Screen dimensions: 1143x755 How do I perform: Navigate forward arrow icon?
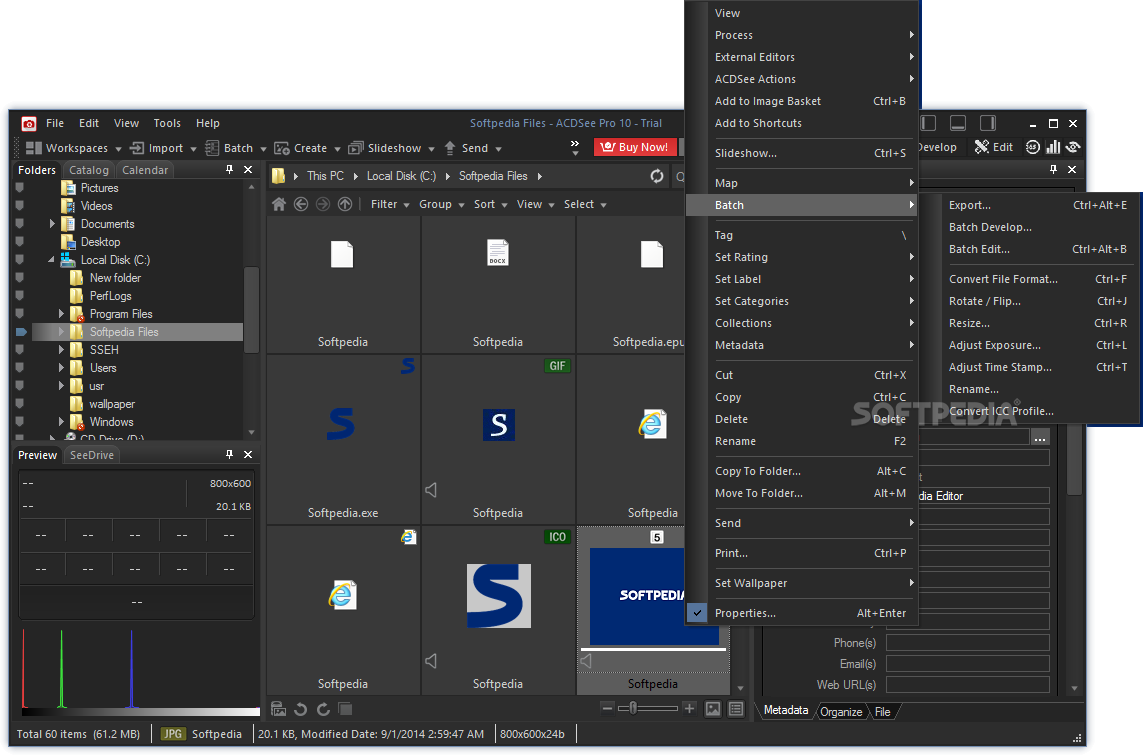coord(323,204)
